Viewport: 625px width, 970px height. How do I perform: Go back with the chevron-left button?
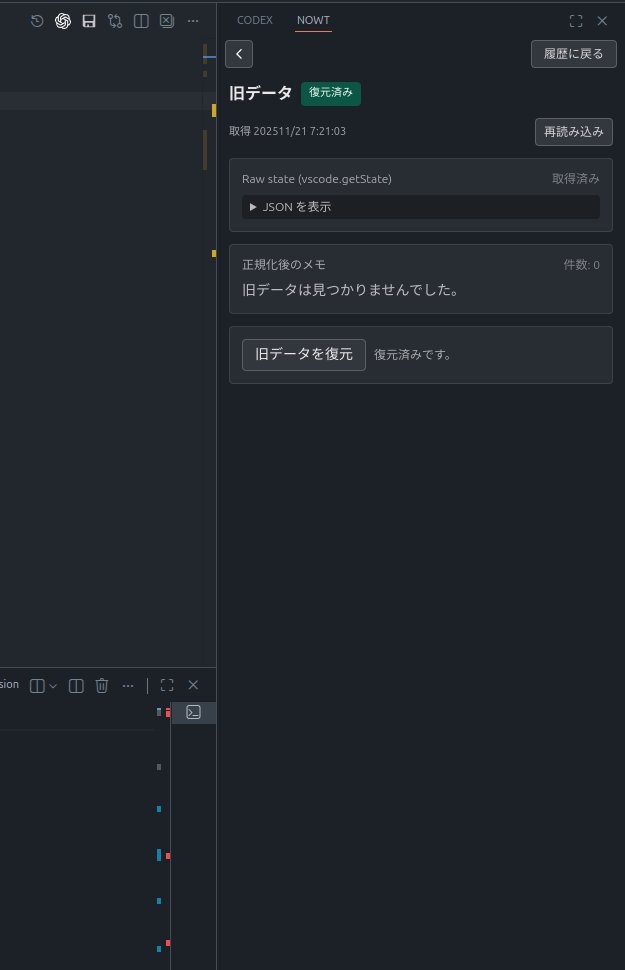click(x=239, y=54)
